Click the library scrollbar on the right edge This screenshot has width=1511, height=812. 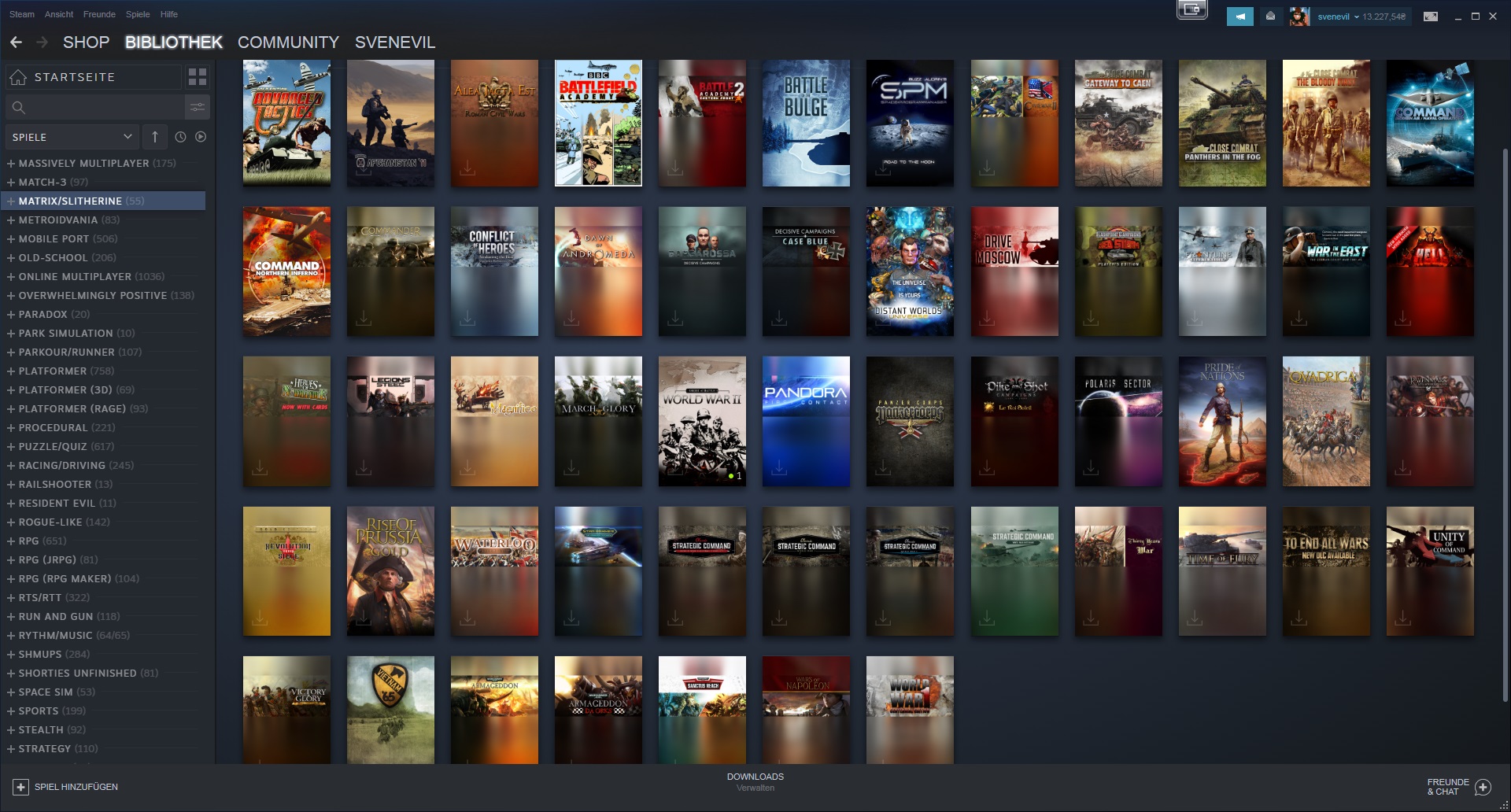tap(1505, 425)
